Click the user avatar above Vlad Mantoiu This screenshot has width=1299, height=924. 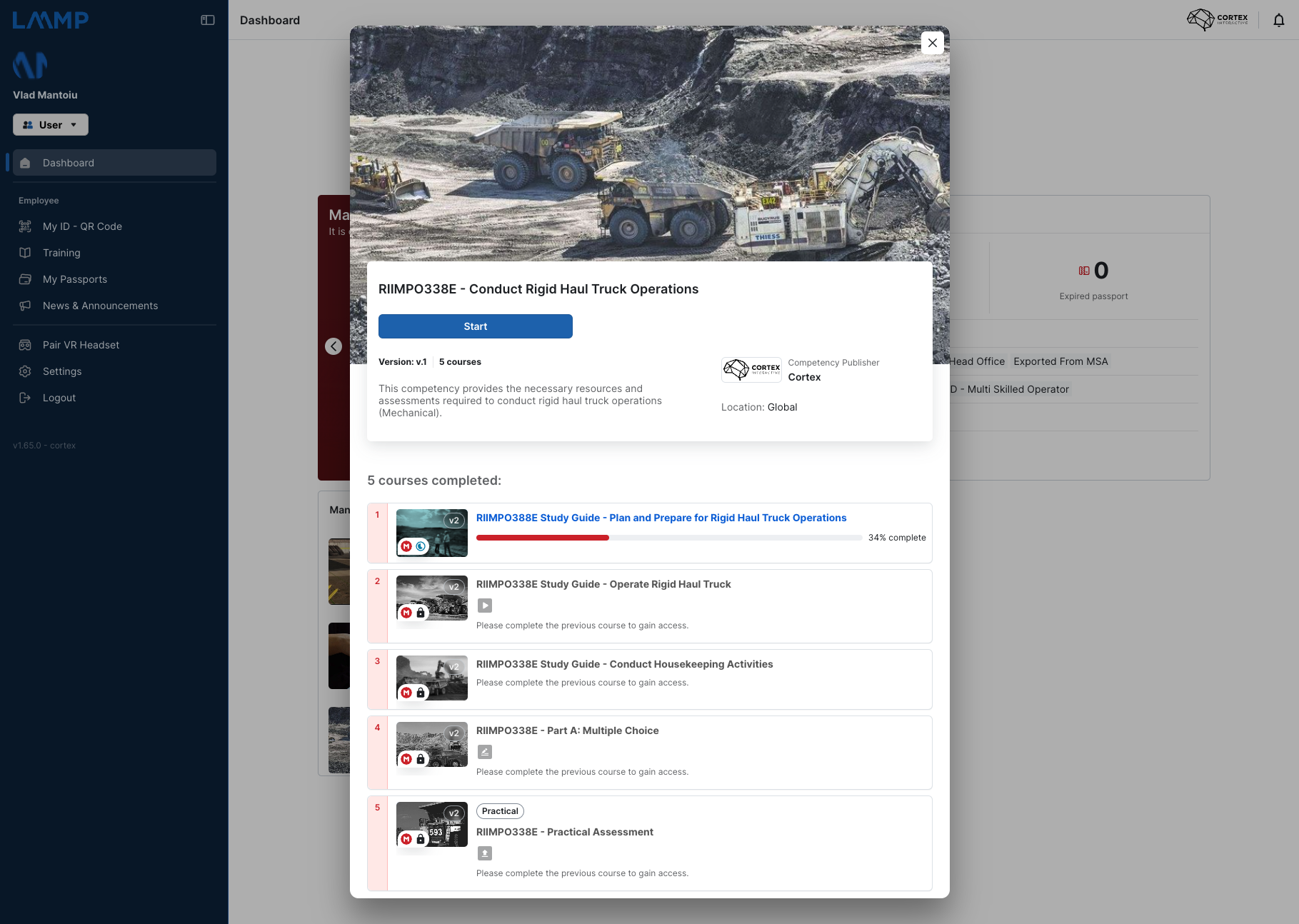(x=30, y=65)
